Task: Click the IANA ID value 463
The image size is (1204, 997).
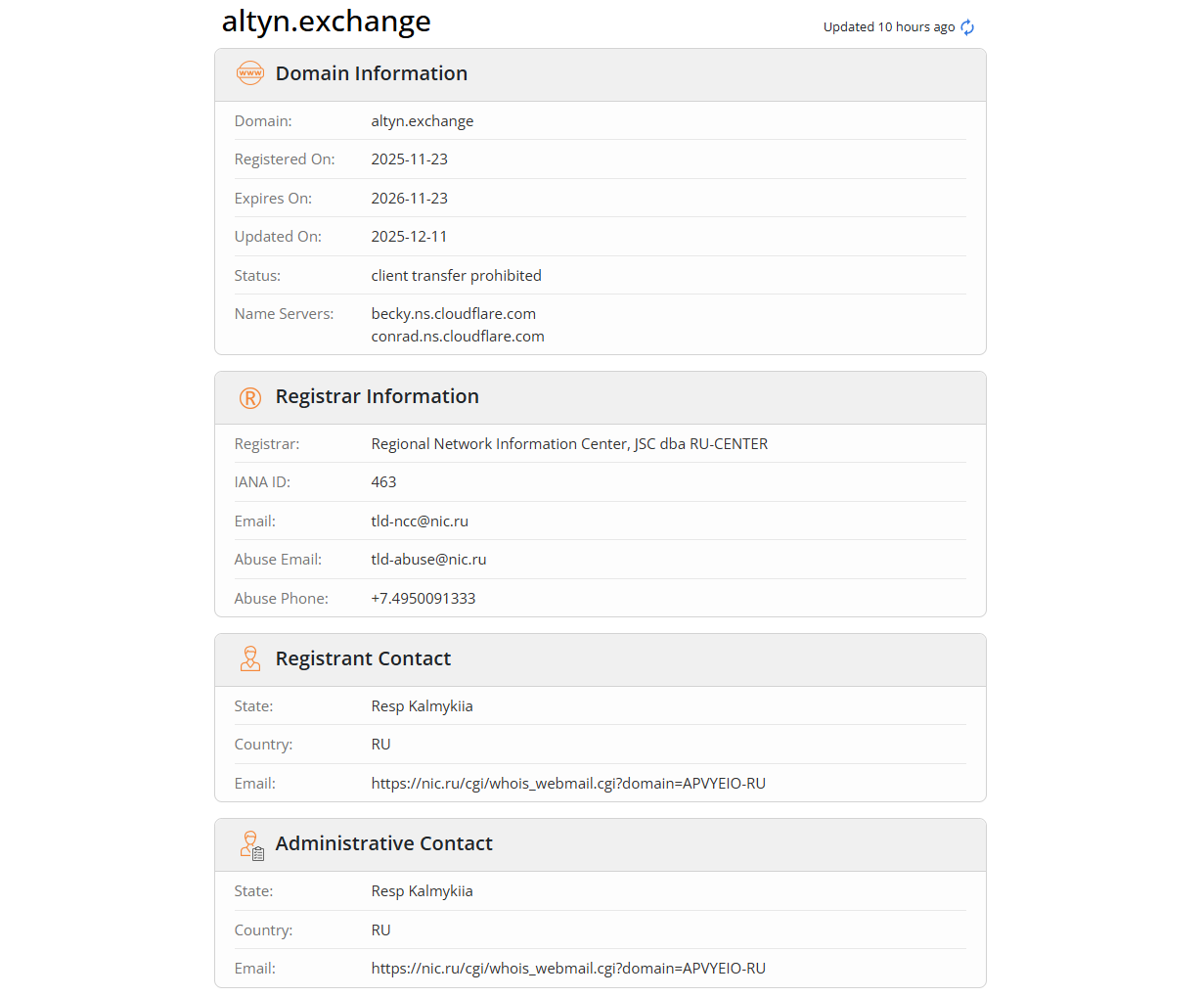Action: click(x=383, y=482)
